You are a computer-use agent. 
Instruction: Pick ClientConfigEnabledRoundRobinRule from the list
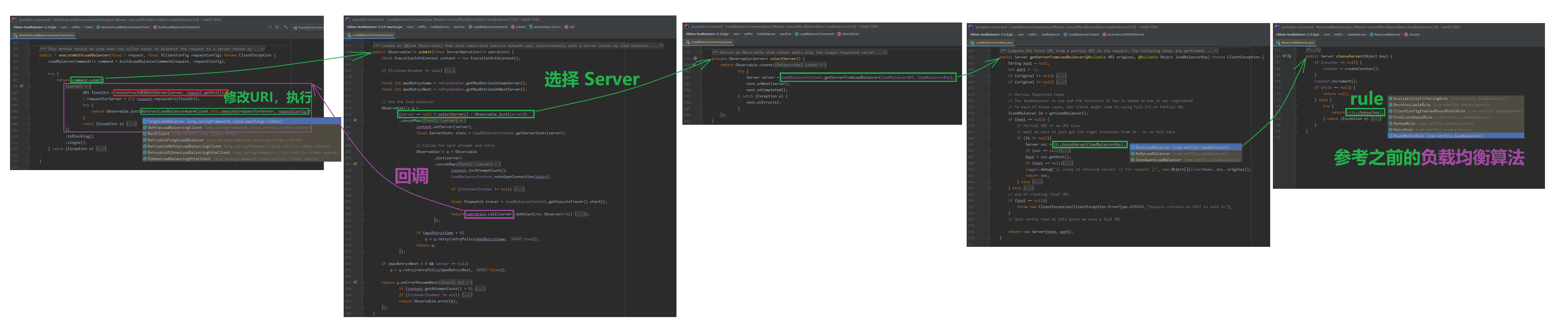(1455, 111)
